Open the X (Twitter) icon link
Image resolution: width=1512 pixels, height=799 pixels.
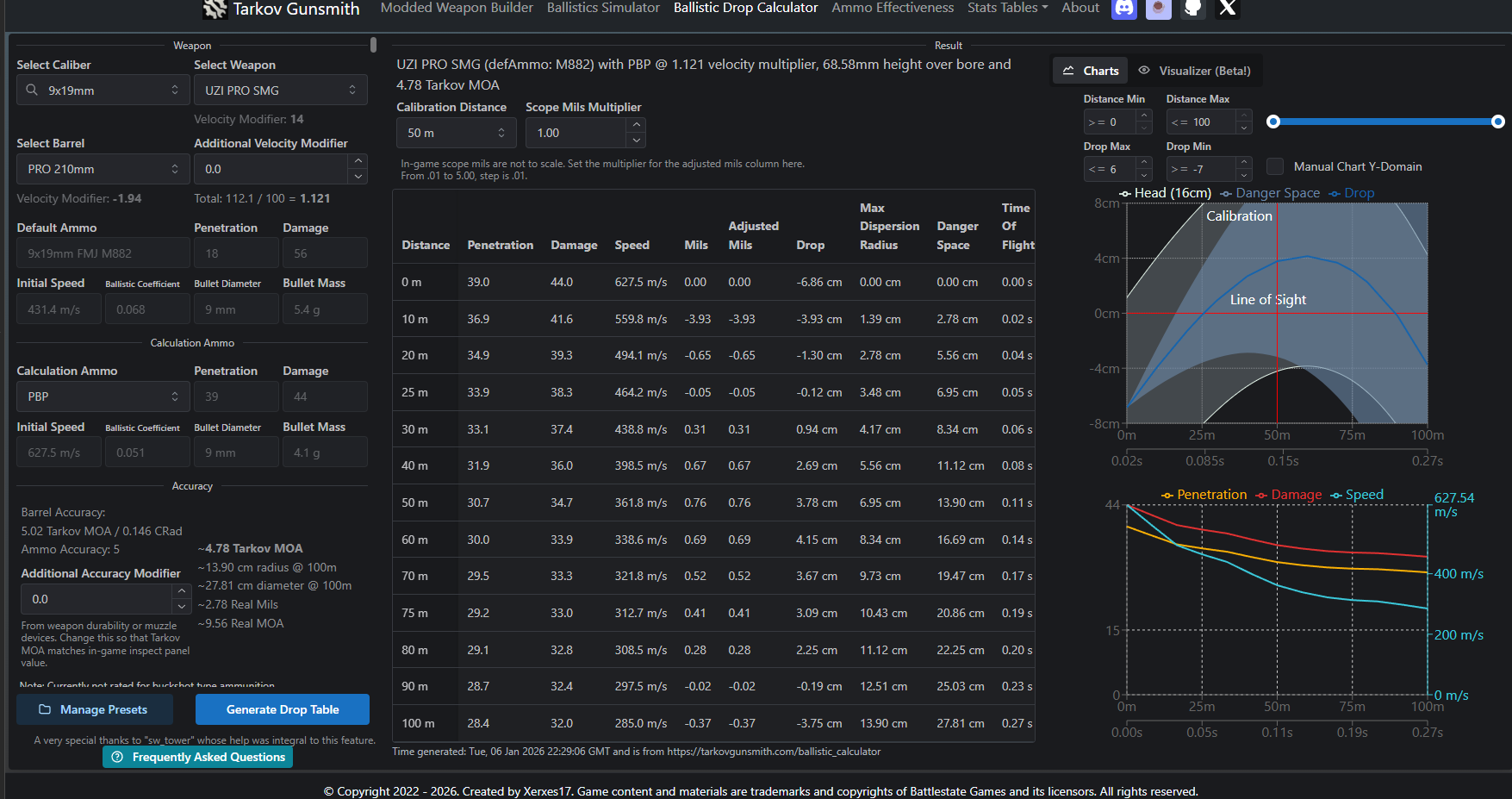click(x=1228, y=9)
